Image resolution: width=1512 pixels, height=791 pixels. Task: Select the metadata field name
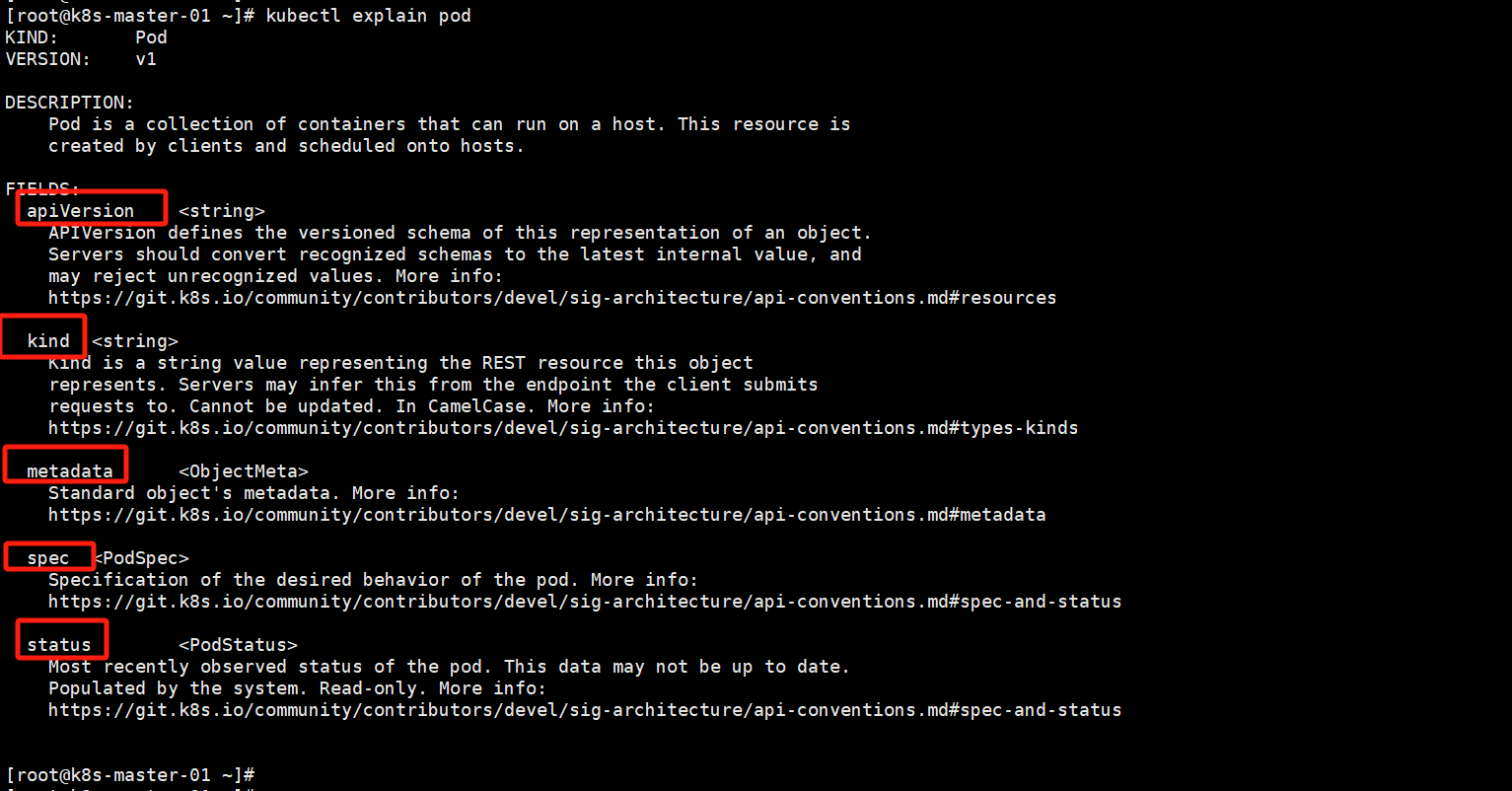[69, 471]
